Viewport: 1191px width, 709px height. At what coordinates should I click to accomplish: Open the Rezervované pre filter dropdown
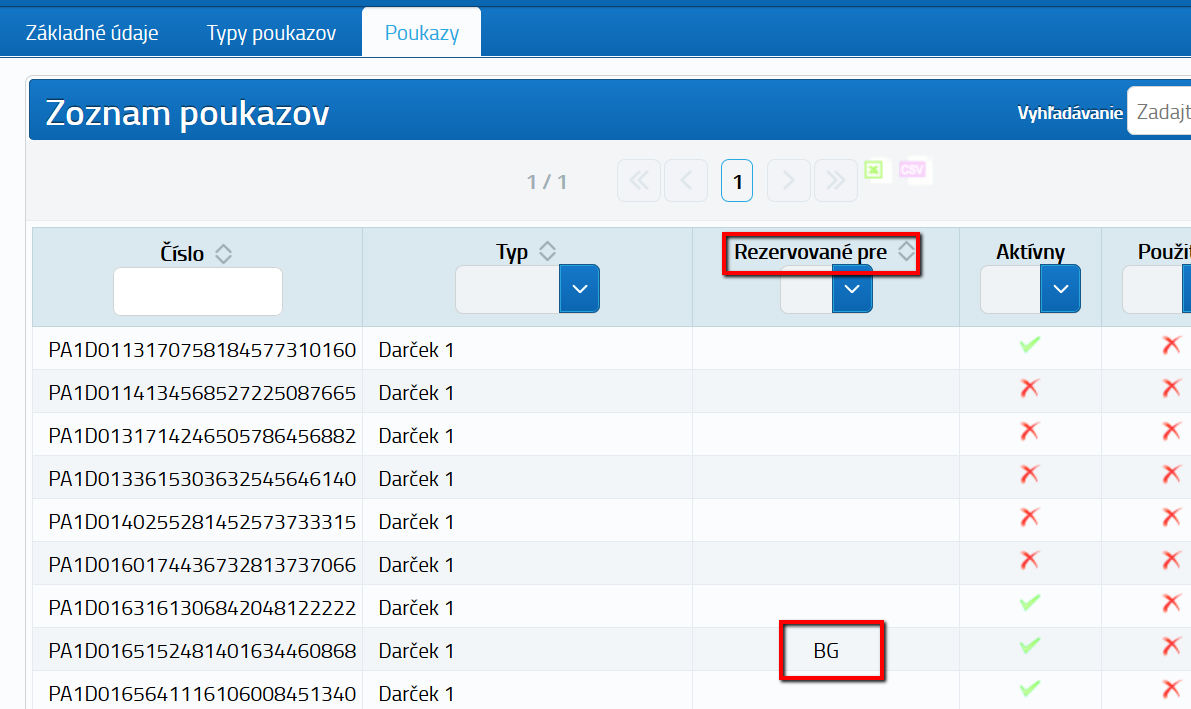(x=851, y=290)
